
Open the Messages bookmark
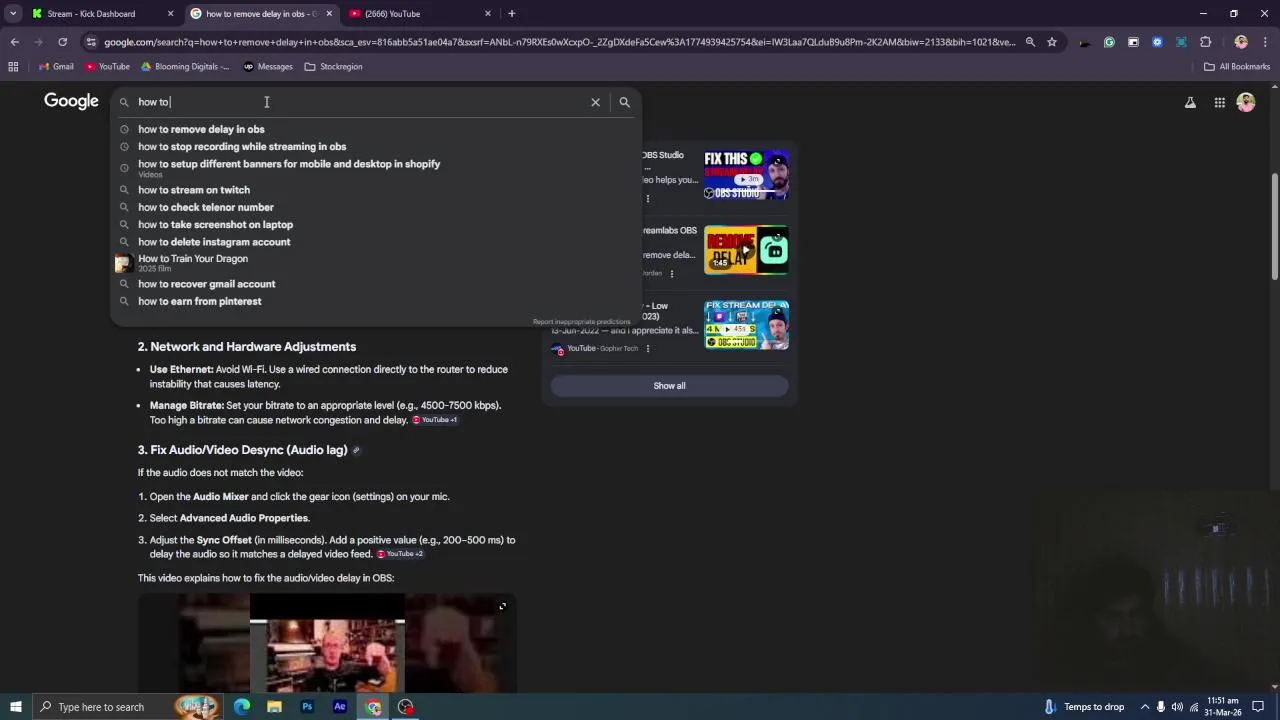[268, 67]
